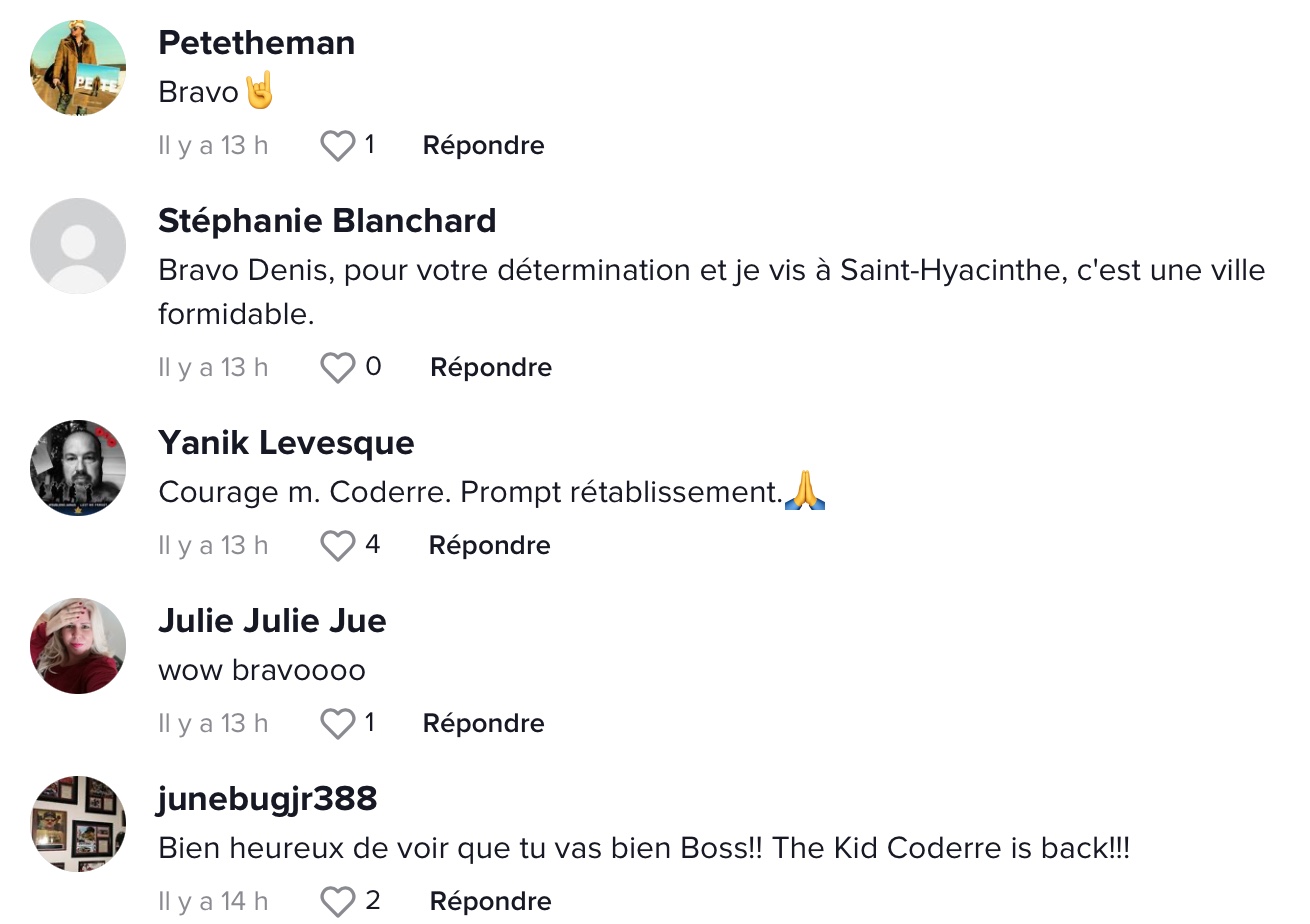Image resolution: width=1310 pixels, height=924 pixels.
Task: Tap the heart on Yanik Levesque's comment
Action: click(338, 546)
